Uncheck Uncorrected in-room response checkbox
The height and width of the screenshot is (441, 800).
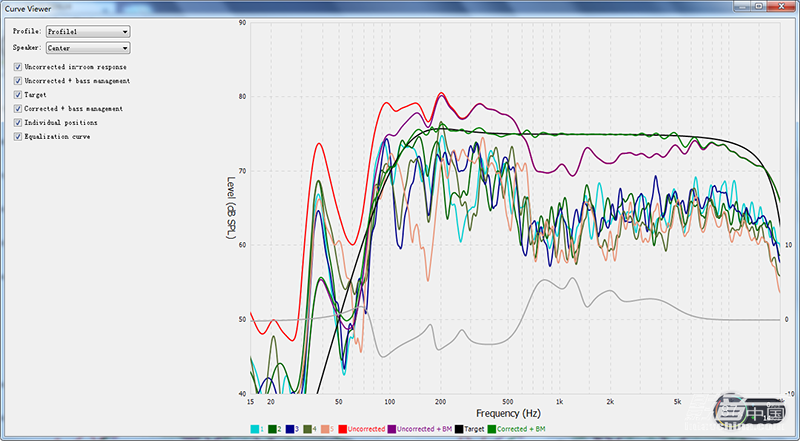point(18,67)
